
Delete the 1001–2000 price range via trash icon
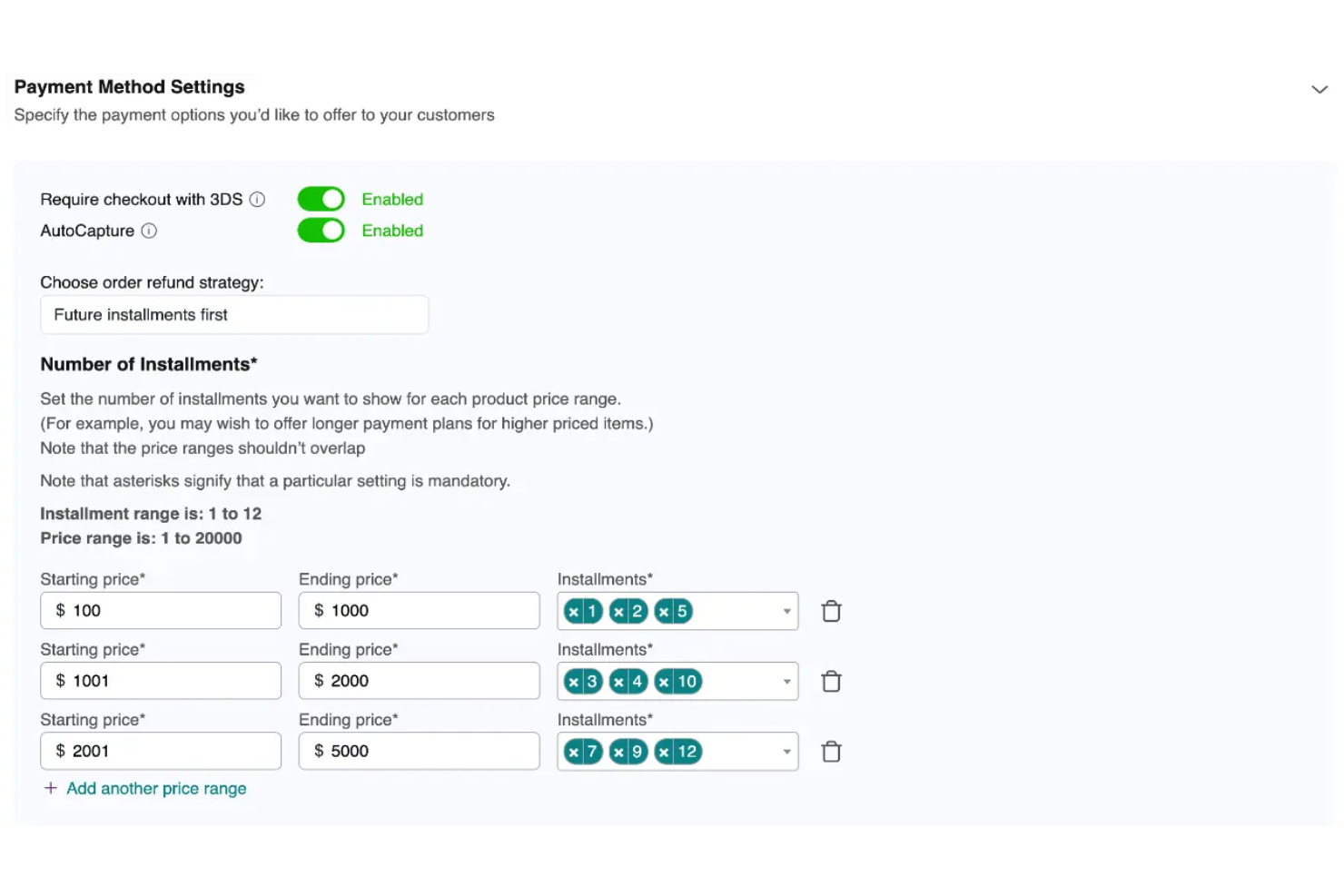tap(831, 681)
